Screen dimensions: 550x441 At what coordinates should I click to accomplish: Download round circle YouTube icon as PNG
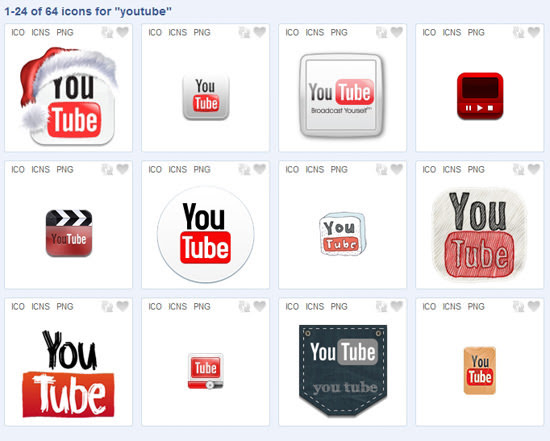point(202,169)
